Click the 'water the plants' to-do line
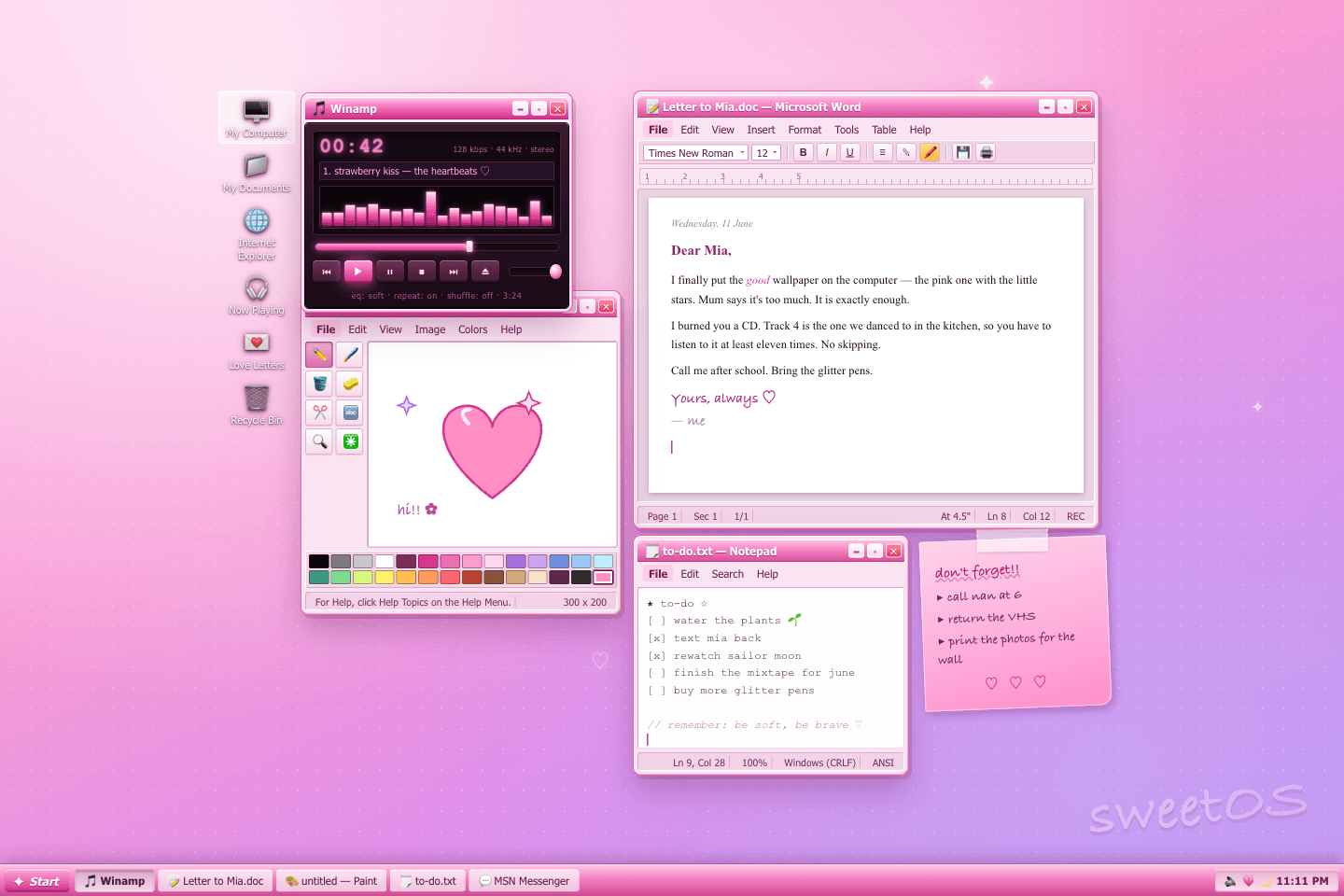 point(725,621)
